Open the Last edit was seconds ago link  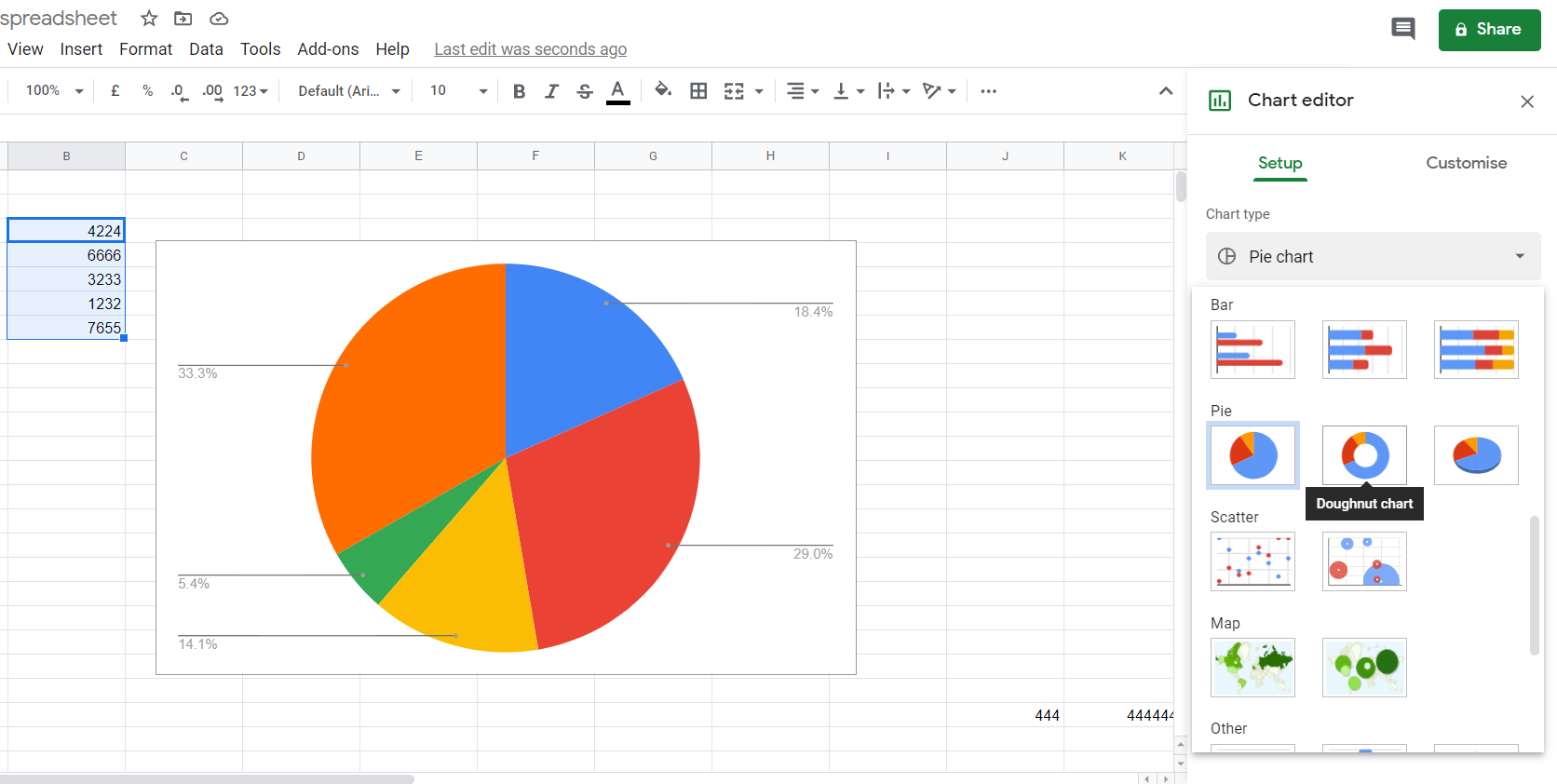tap(530, 49)
